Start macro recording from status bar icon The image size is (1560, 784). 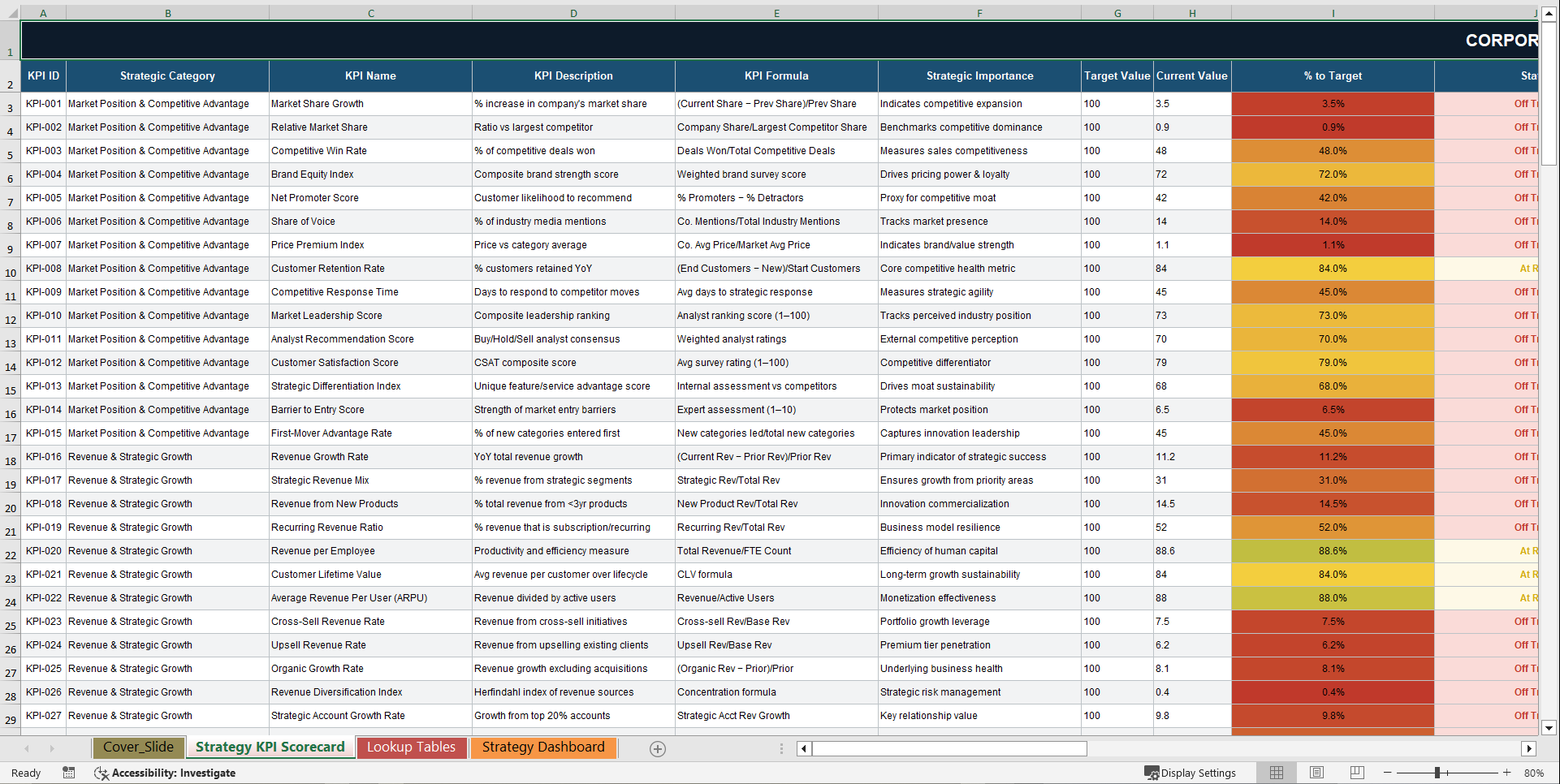point(69,773)
